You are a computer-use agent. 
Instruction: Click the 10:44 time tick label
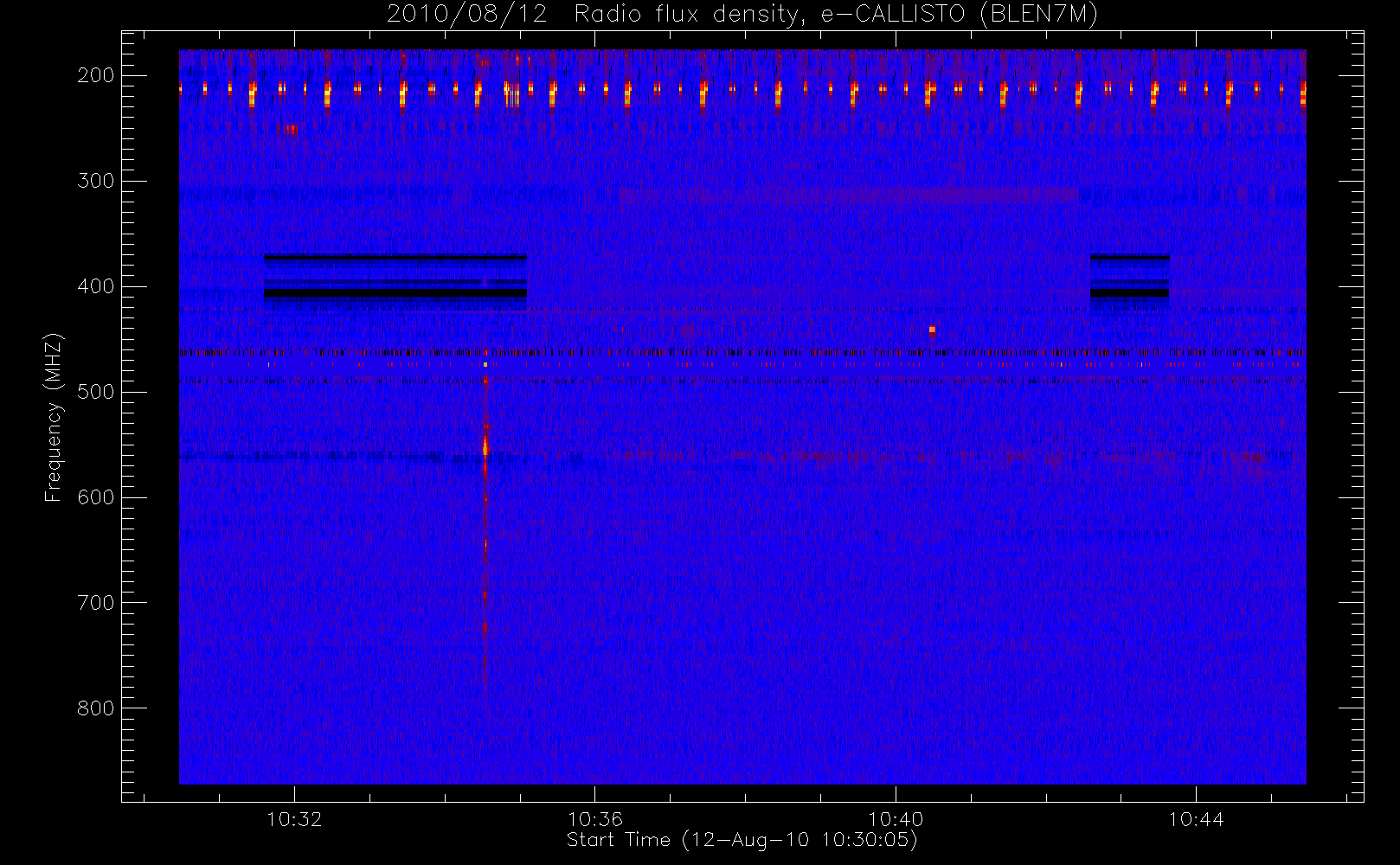pyautogui.click(x=1197, y=819)
